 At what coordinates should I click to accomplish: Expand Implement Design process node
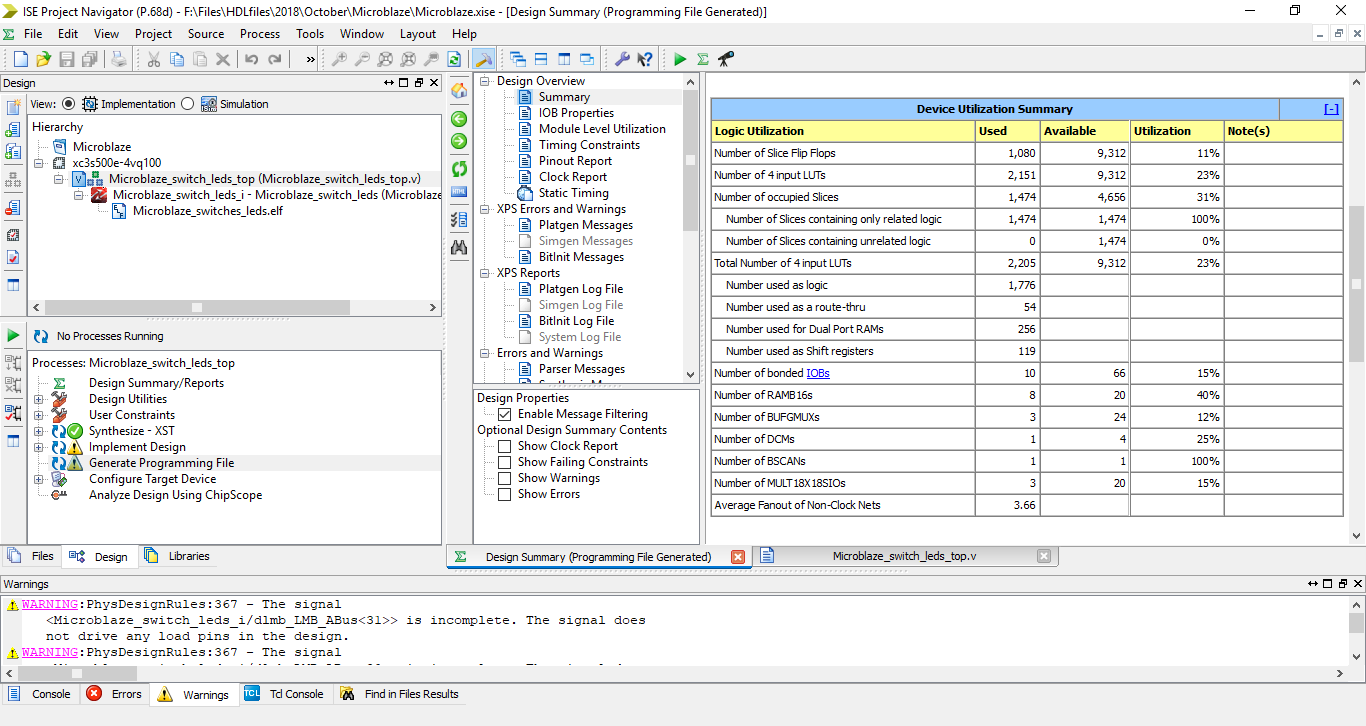(x=39, y=447)
